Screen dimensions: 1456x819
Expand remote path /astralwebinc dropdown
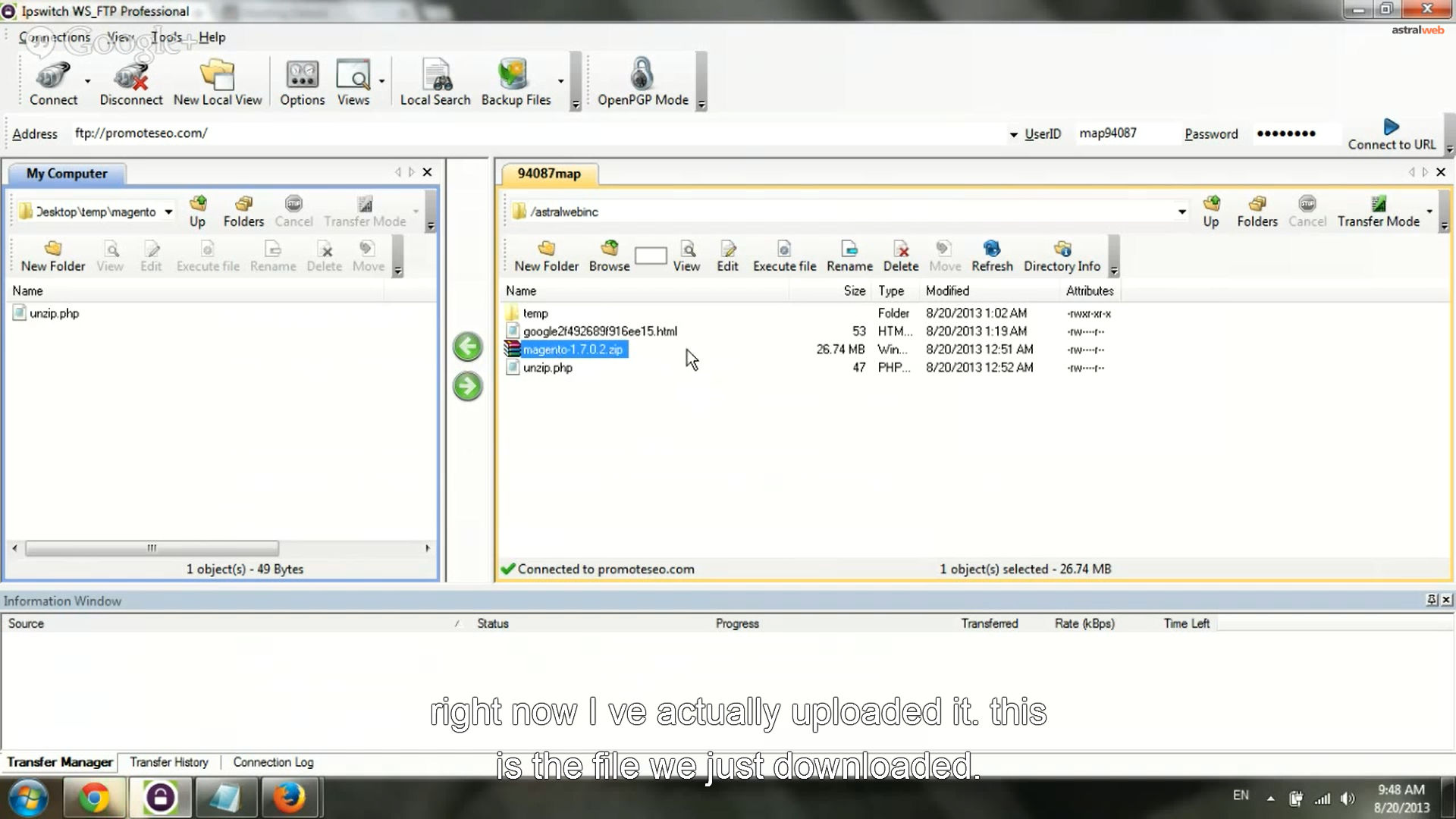[x=1181, y=212]
